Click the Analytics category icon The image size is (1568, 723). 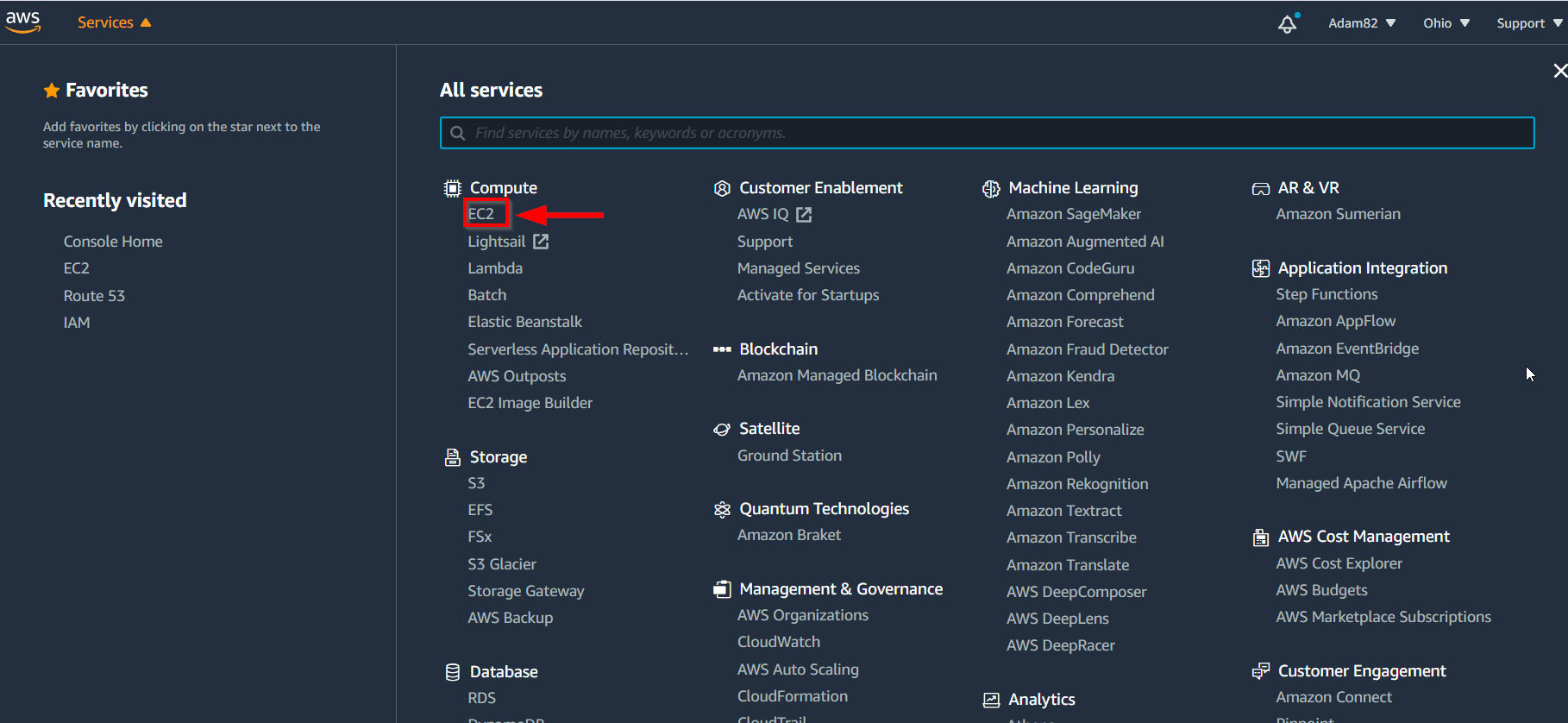[991, 700]
